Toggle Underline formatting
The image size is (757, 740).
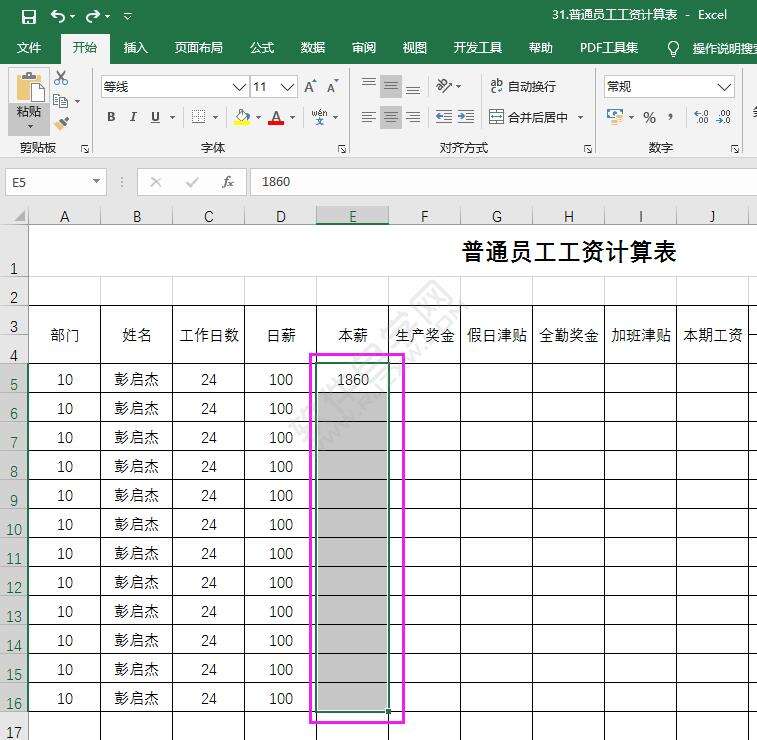(x=155, y=117)
